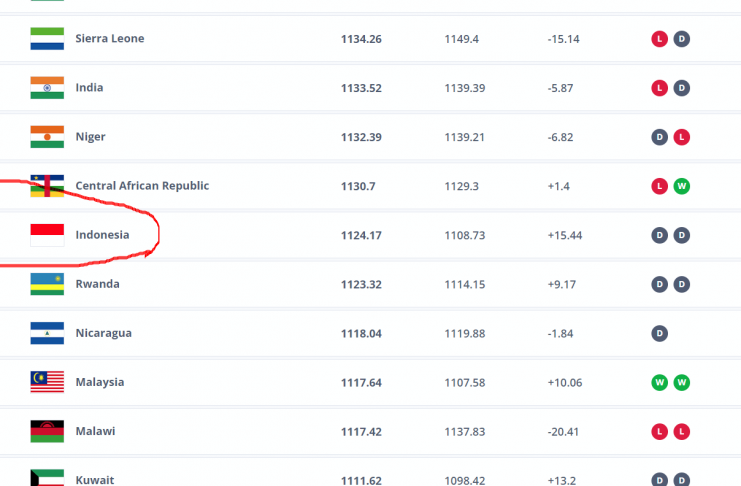Click the India flag icon
The width and height of the screenshot is (741, 486).
[x=47, y=88]
